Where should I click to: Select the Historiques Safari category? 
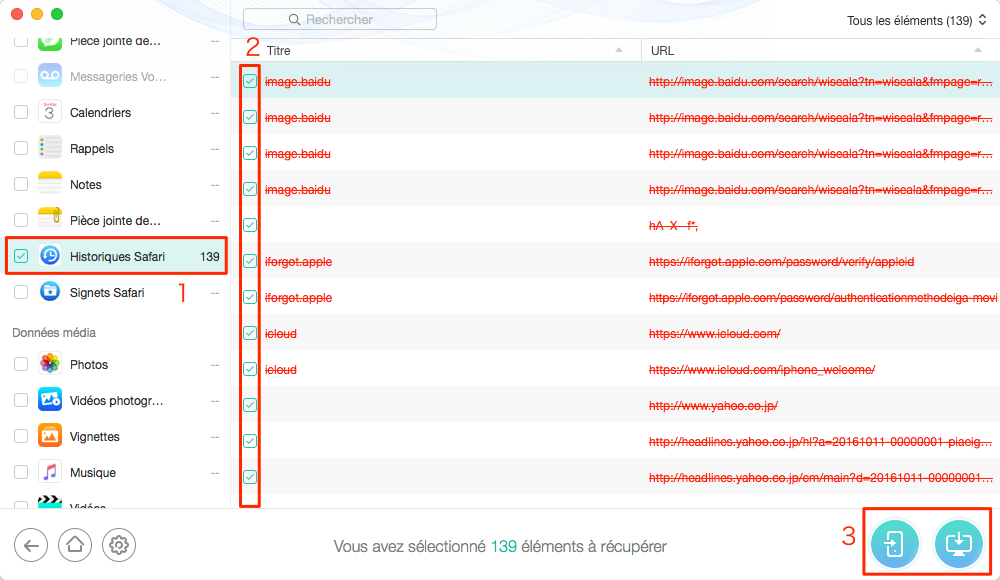click(x=116, y=256)
